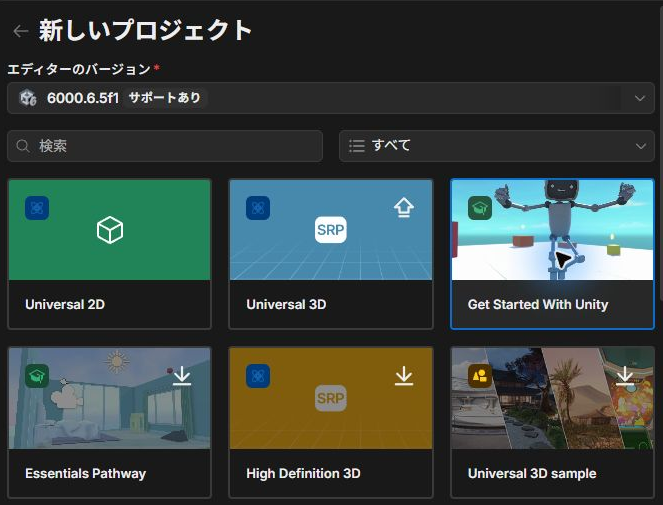Viewport: 663px width, 505px height.
Task: Click the cube icon on Universal 2D card
Action: [110, 230]
